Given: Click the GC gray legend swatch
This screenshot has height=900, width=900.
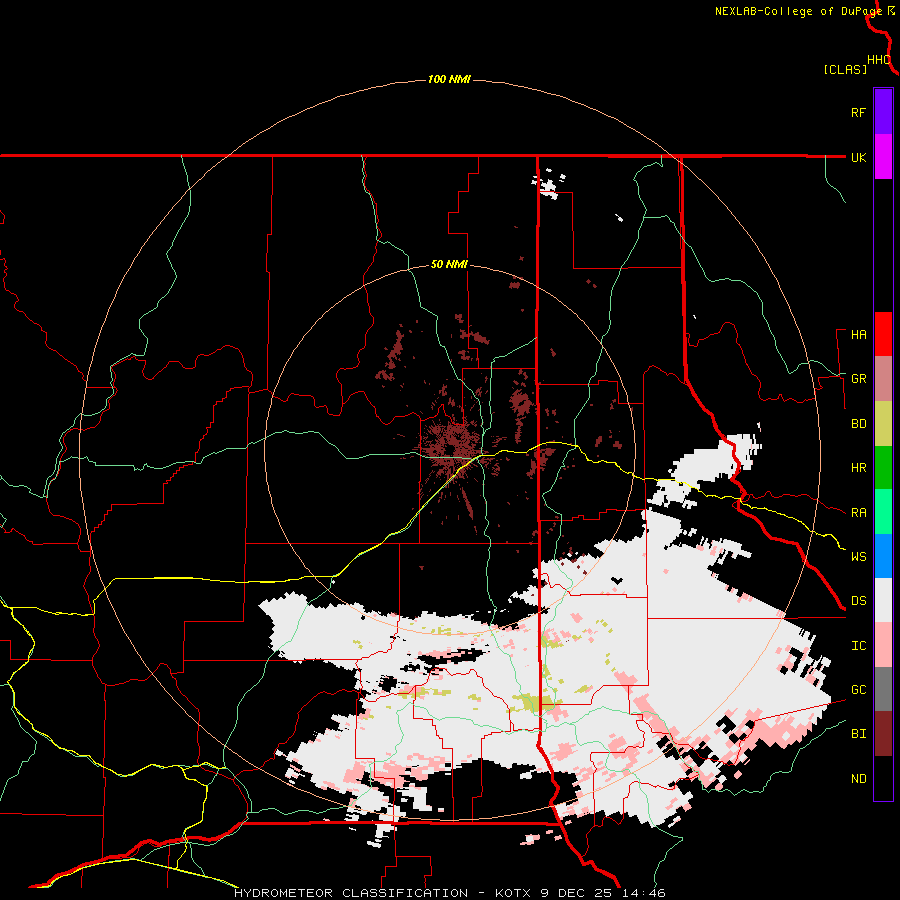Looking at the screenshot, I should (x=883, y=689).
